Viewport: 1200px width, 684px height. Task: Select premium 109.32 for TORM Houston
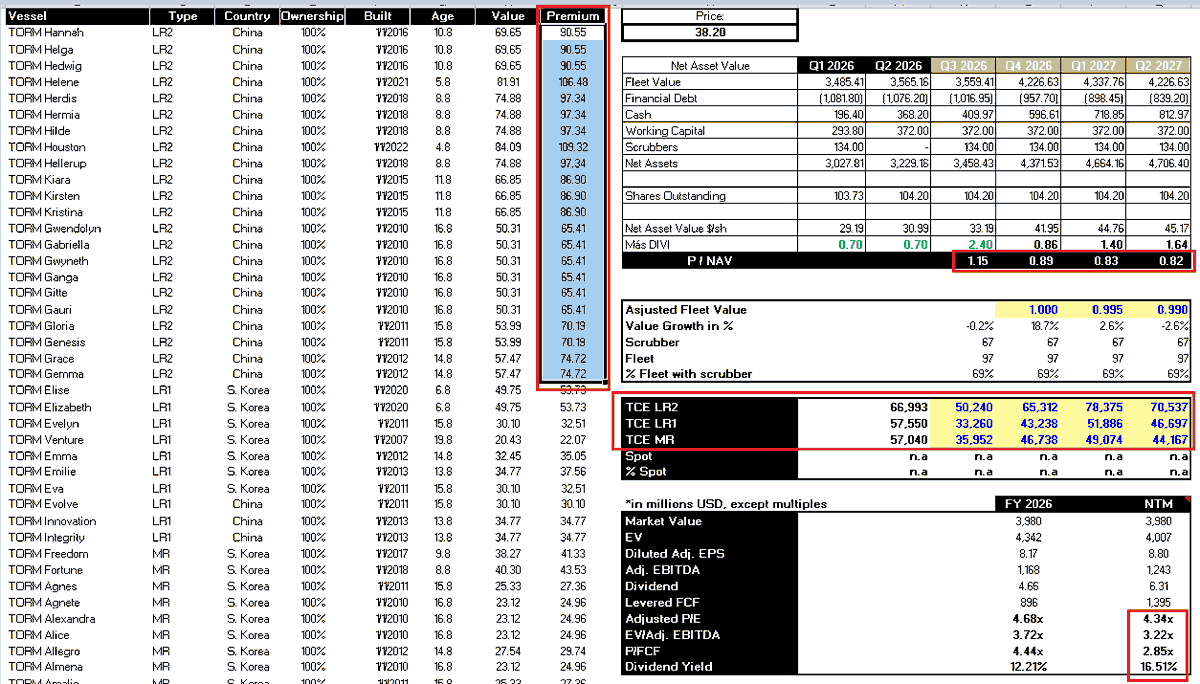click(572, 147)
